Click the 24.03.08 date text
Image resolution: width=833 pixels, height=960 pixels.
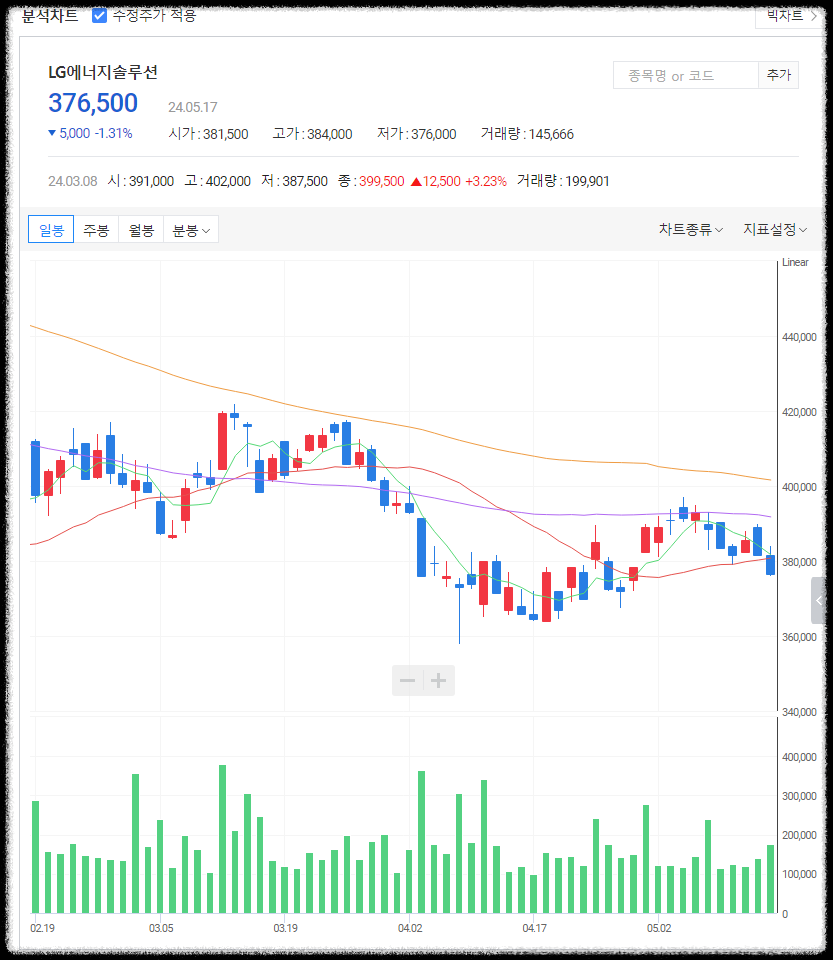coord(73,181)
